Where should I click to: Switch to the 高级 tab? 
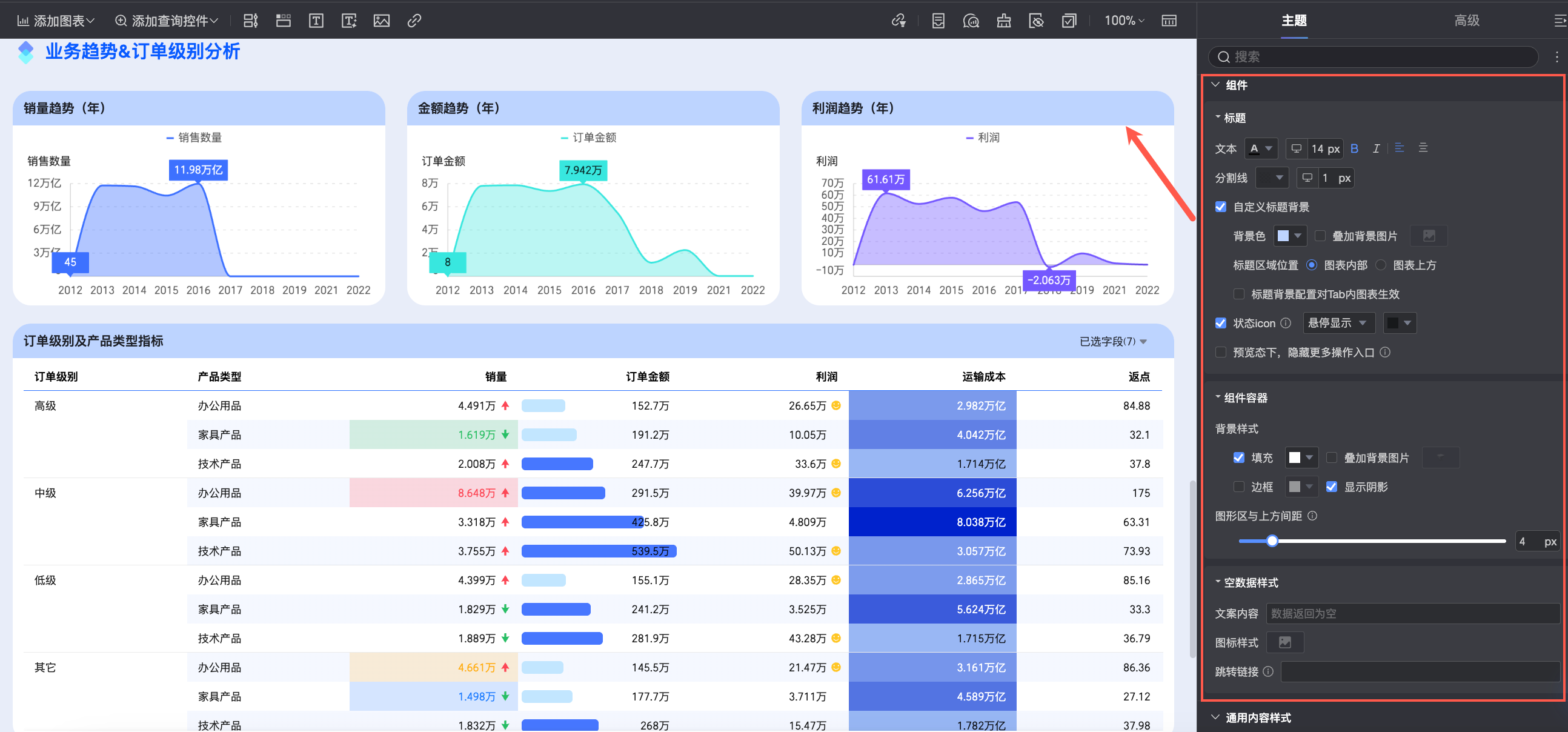(1466, 21)
